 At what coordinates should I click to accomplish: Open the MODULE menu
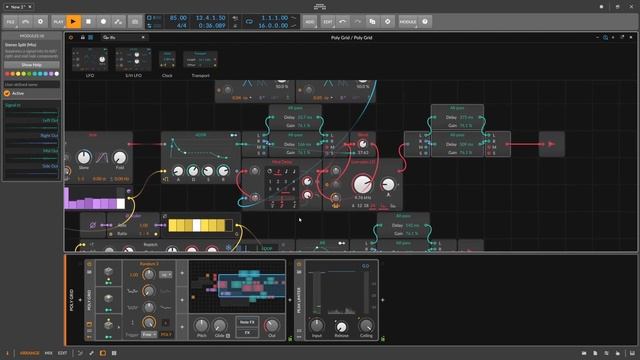408,22
